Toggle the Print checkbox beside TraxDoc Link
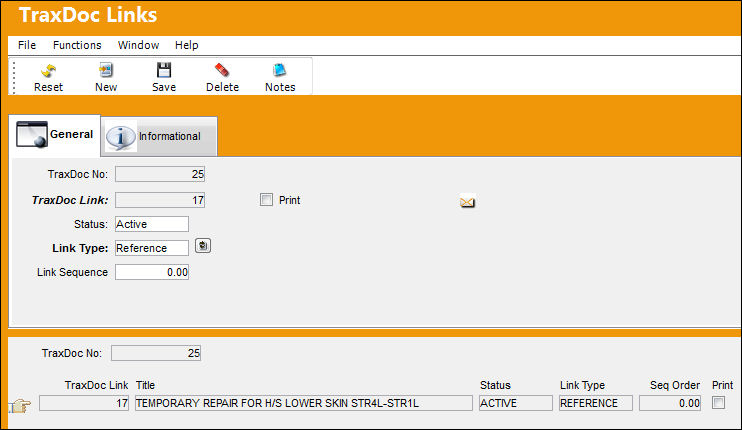The height and width of the screenshot is (430, 742). point(266,200)
